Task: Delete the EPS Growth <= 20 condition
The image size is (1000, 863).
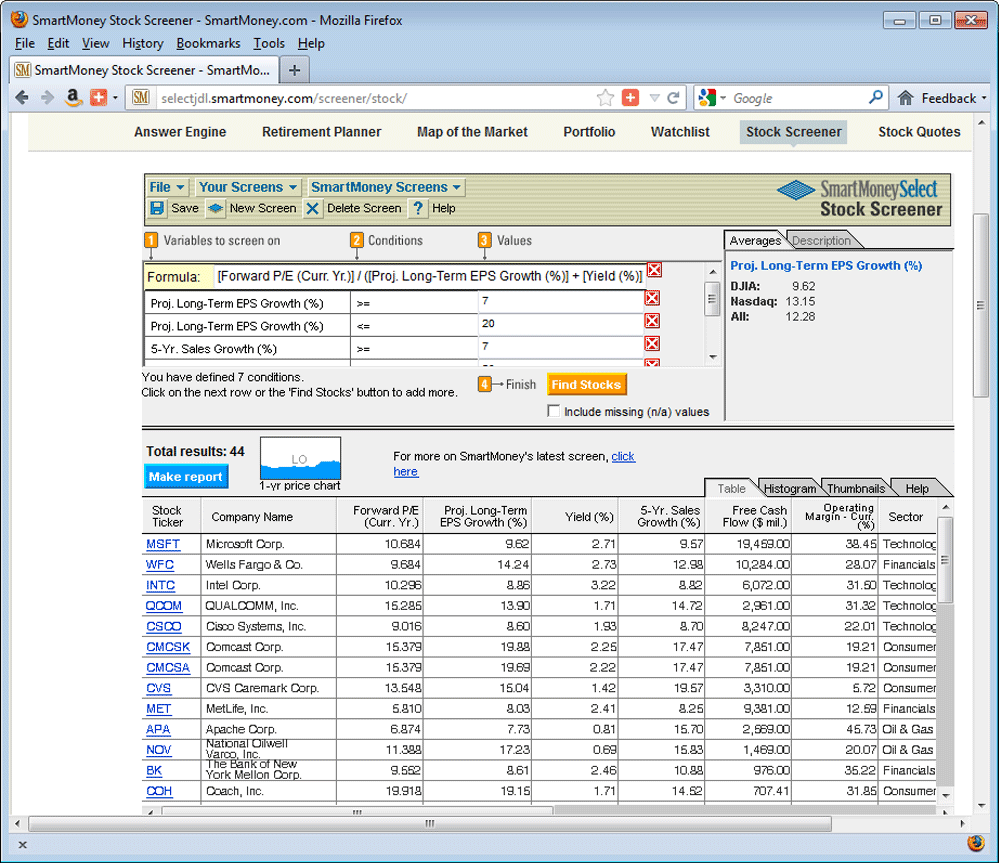Action: (x=652, y=321)
